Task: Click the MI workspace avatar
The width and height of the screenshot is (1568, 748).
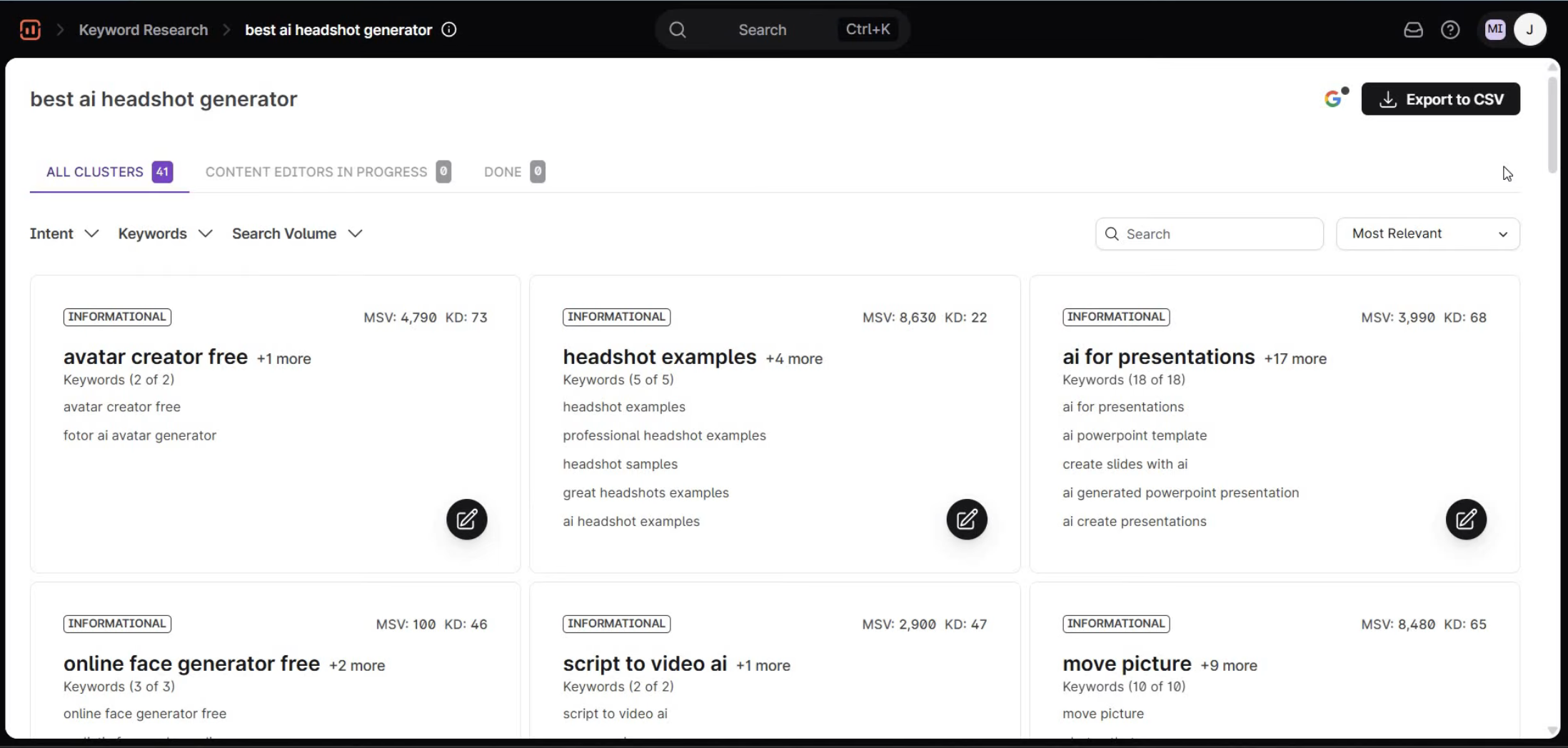Action: pos(1494,29)
